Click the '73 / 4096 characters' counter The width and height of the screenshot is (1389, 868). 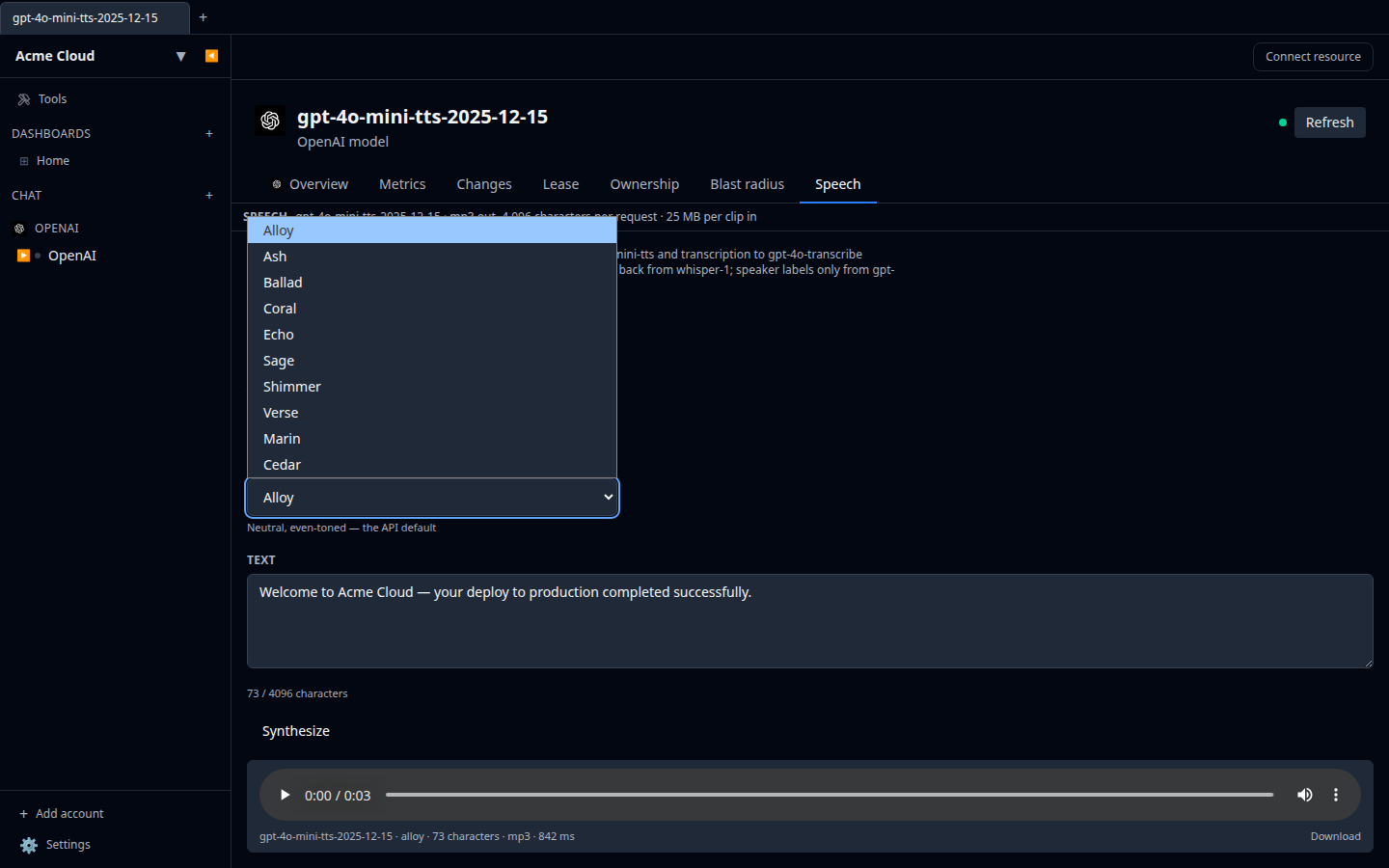click(297, 693)
